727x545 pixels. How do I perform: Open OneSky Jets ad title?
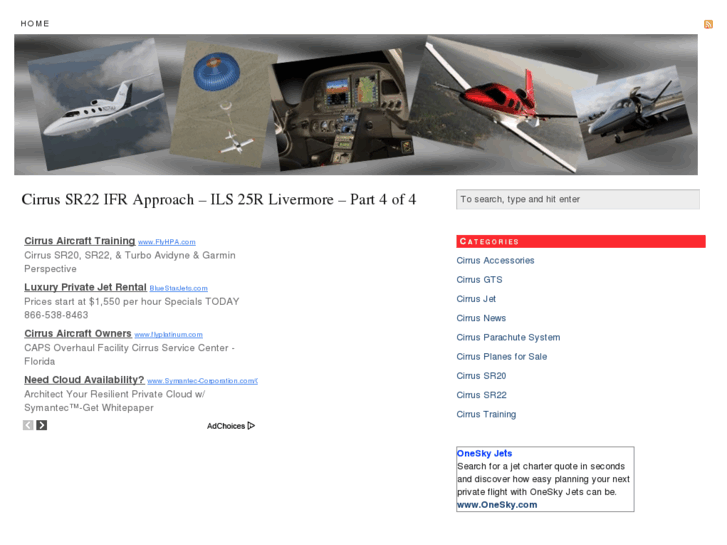click(x=485, y=453)
